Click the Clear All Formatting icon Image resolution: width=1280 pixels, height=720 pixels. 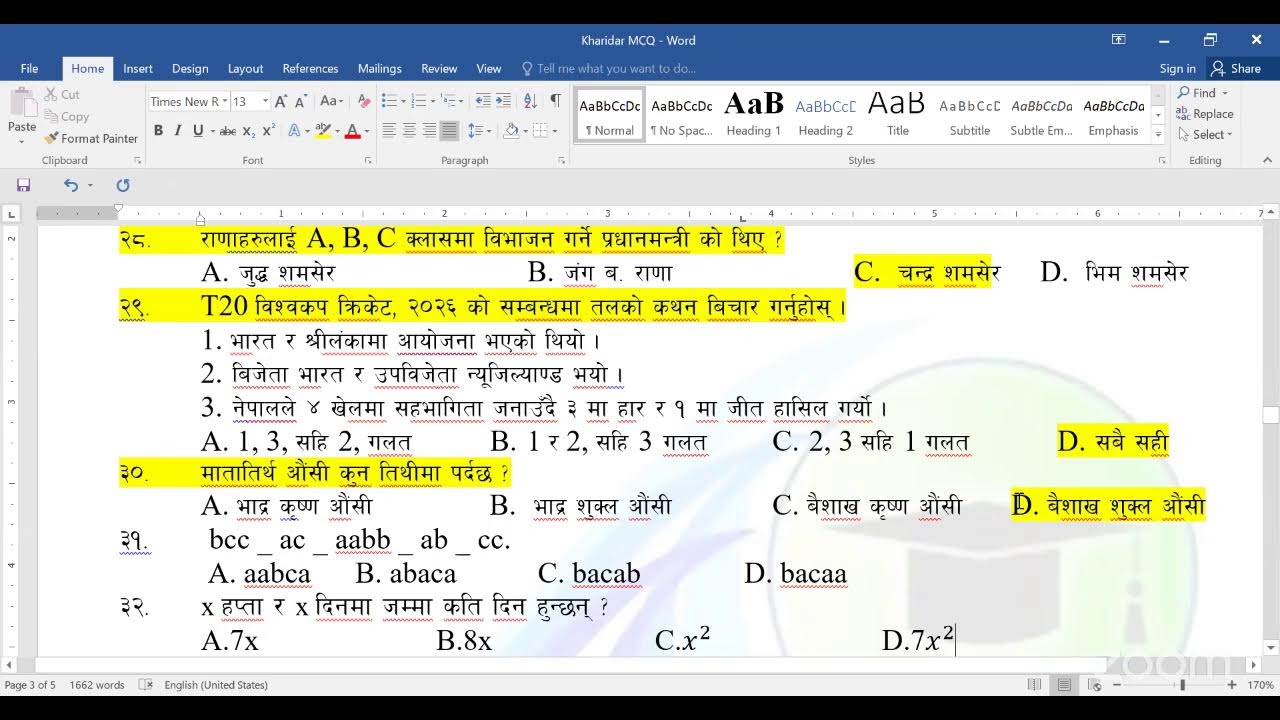364,101
